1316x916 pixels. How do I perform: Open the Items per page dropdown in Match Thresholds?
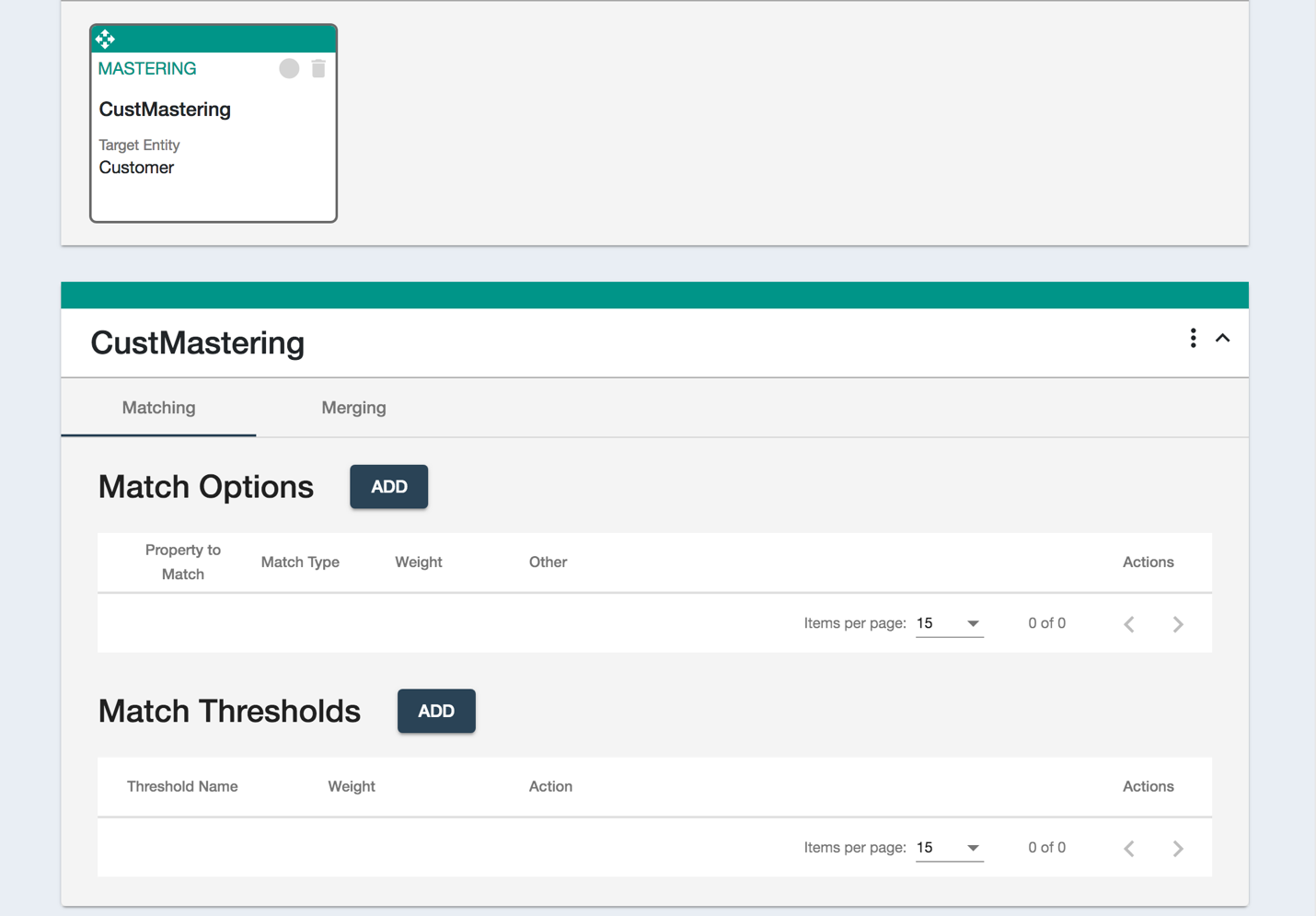click(948, 847)
